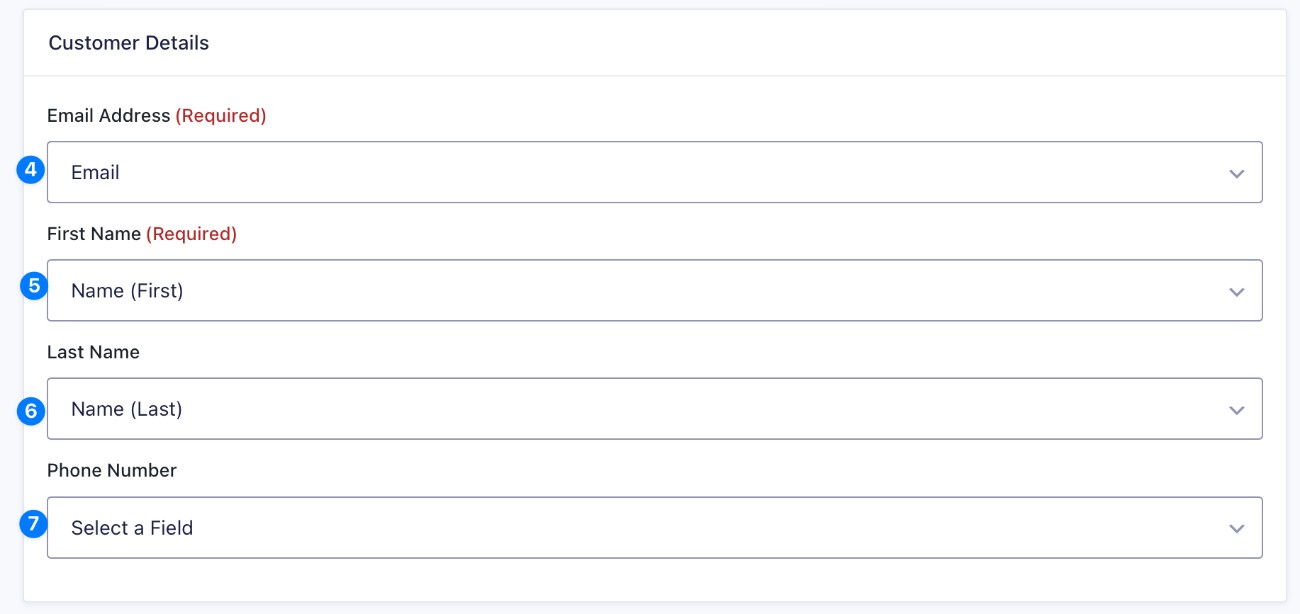Screen dimensions: 1300x614
Task: Click the number 7 step badge
Action: point(34,523)
